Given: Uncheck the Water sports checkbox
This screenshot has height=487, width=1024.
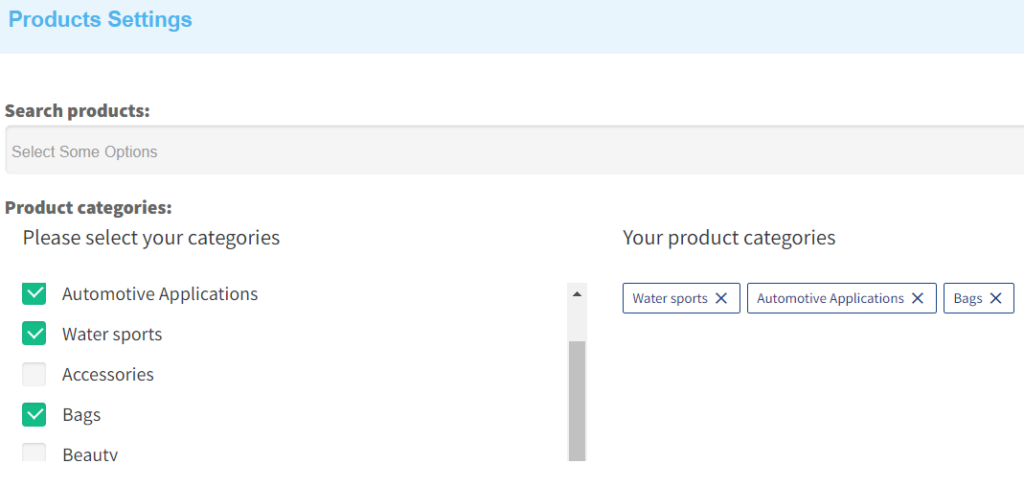Looking at the screenshot, I should [x=34, y=334].
